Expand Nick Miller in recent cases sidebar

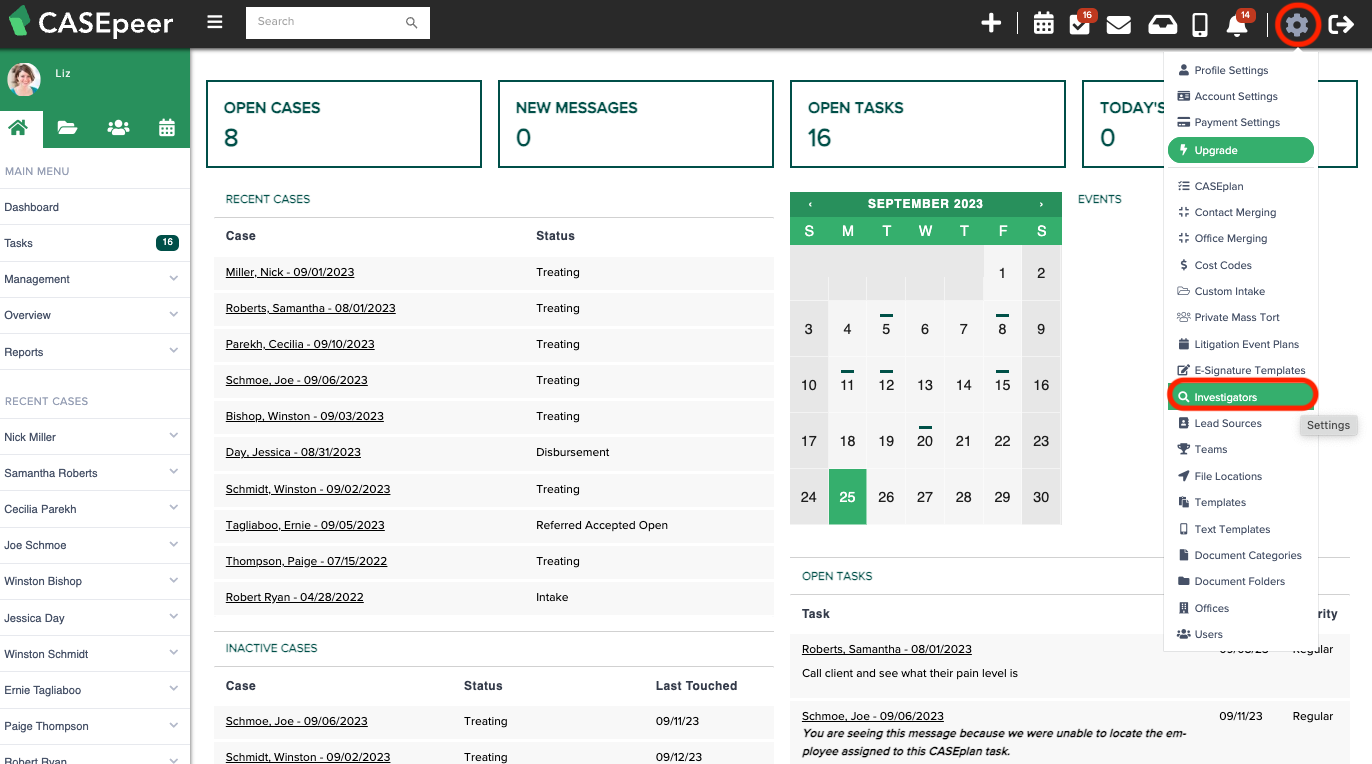click(x=95, y=437)
